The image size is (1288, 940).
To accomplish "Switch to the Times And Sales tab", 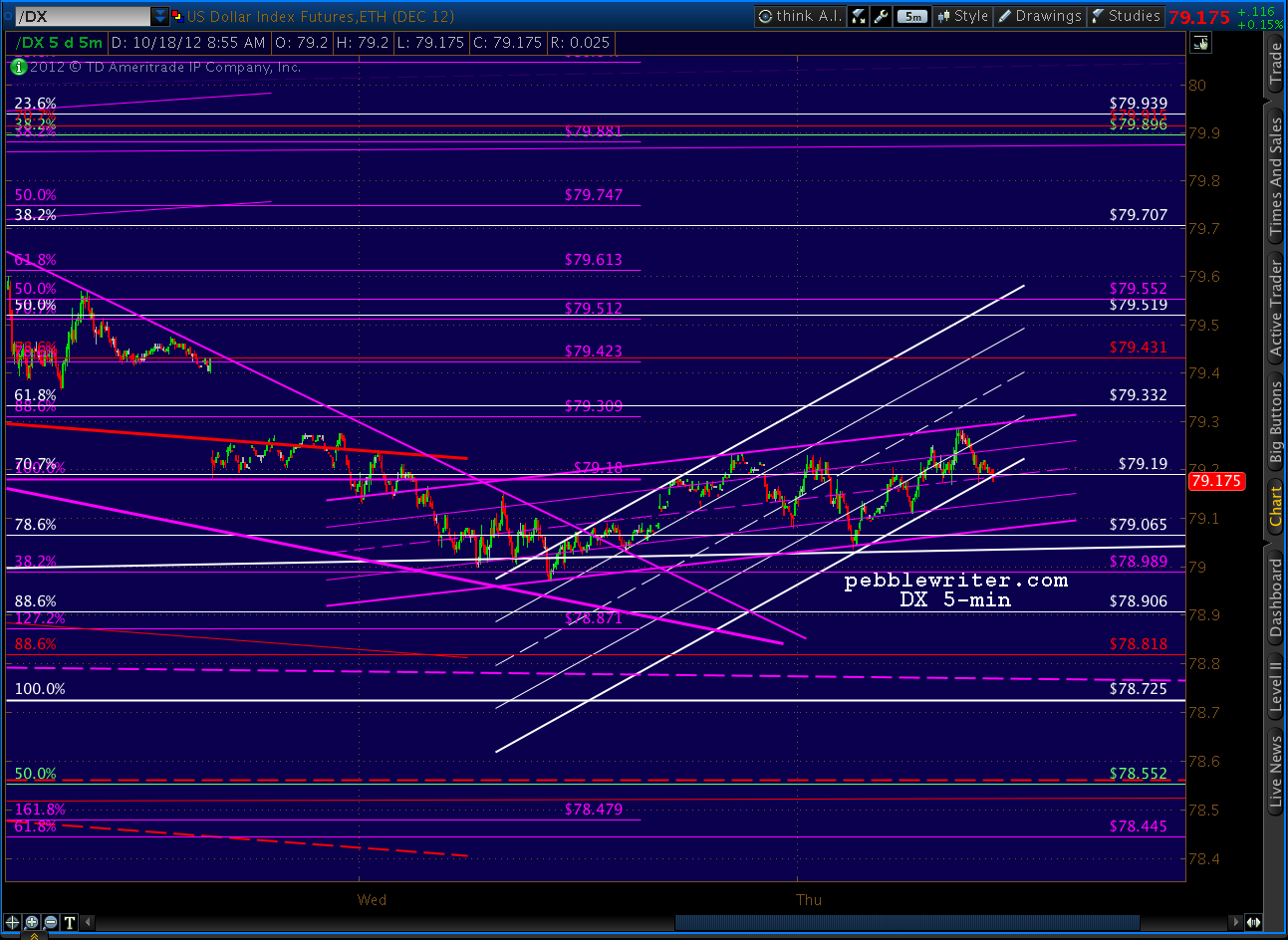I will [1276, 176].
